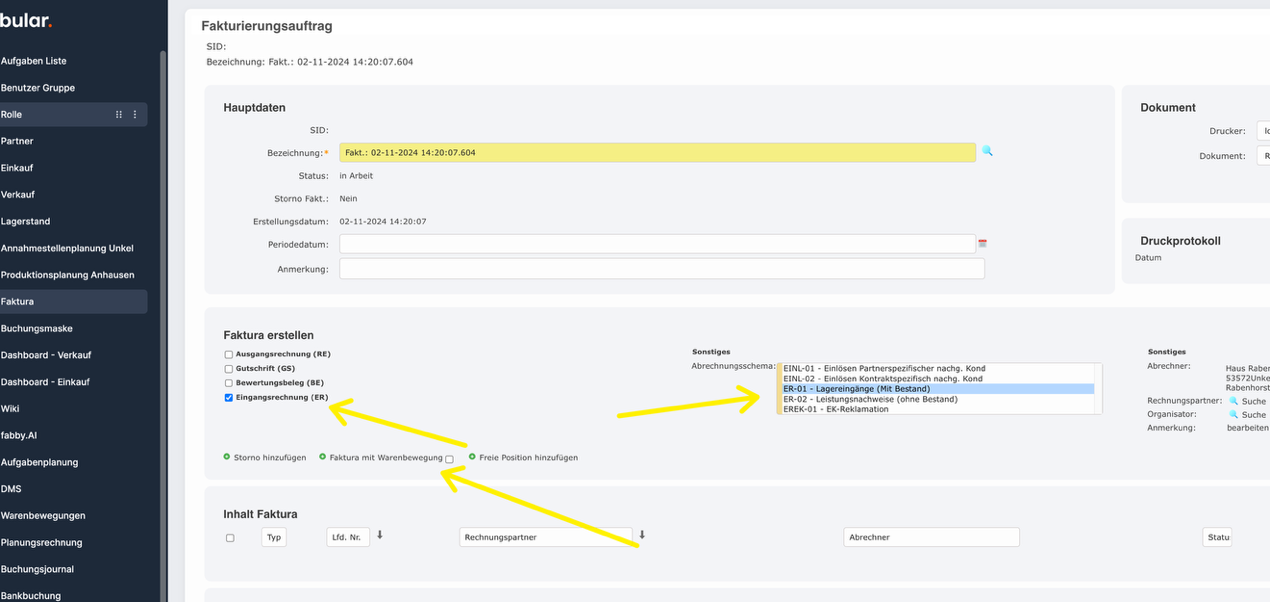The image size is (1270, 602).
Task: Uncheck the Eingangsrechnung (ER) checkbox
Action: (229, 398)
